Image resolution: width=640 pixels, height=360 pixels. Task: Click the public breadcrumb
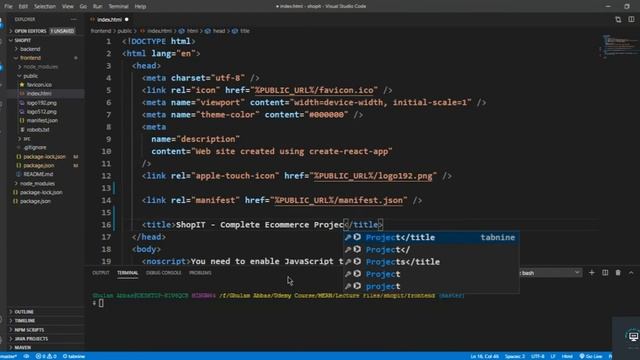point(124,31)
